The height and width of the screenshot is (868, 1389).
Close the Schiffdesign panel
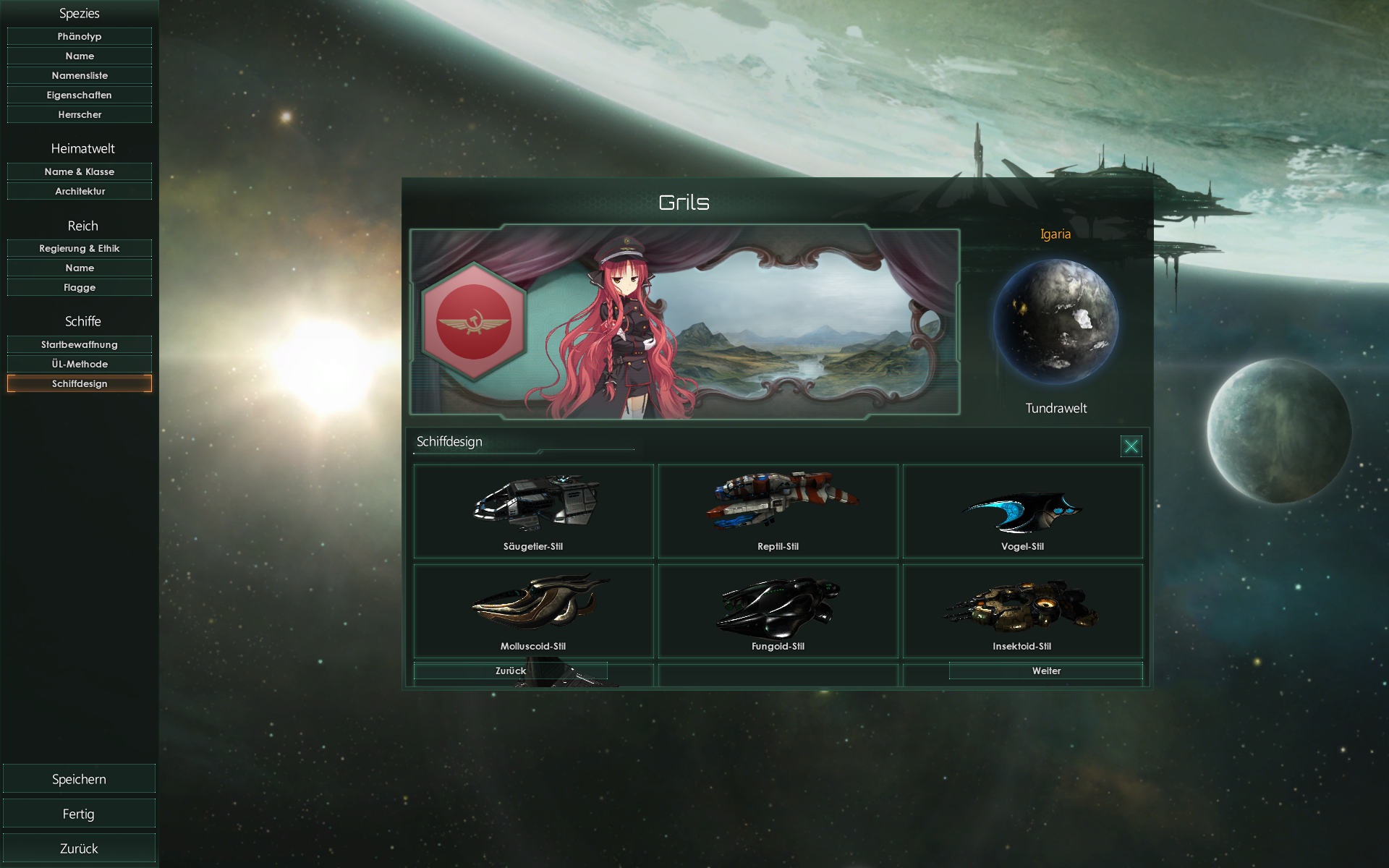coord(1131,446)
